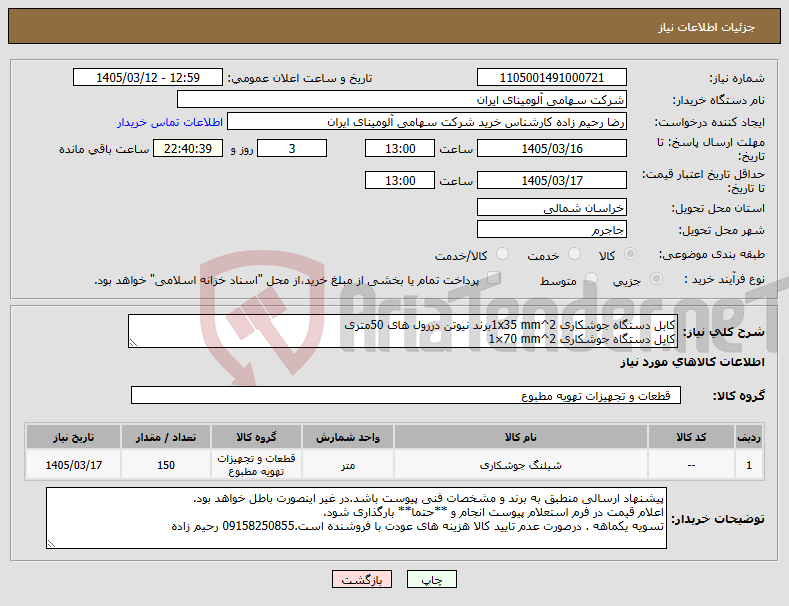Click the city field جاجرم

click(x=551, y=230)
